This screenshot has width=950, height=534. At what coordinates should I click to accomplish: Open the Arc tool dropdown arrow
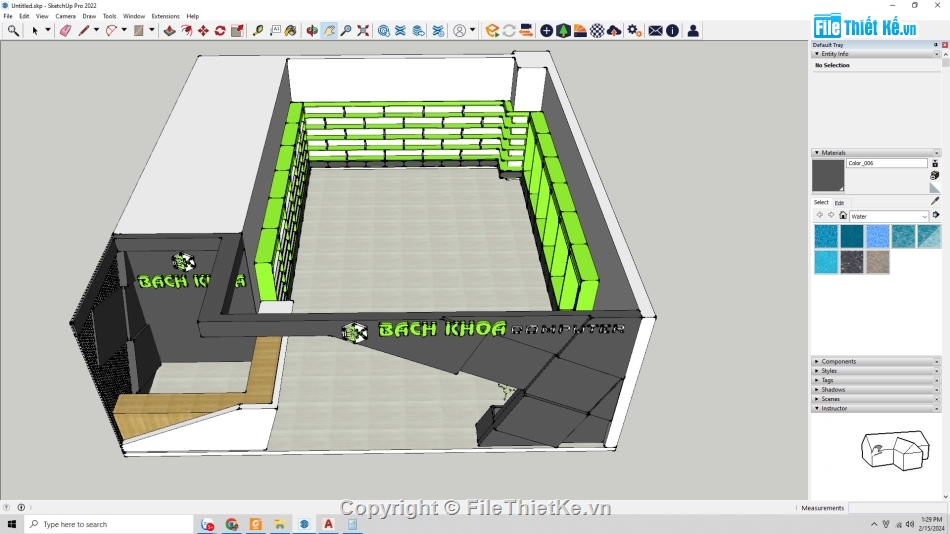click(124, 30)
